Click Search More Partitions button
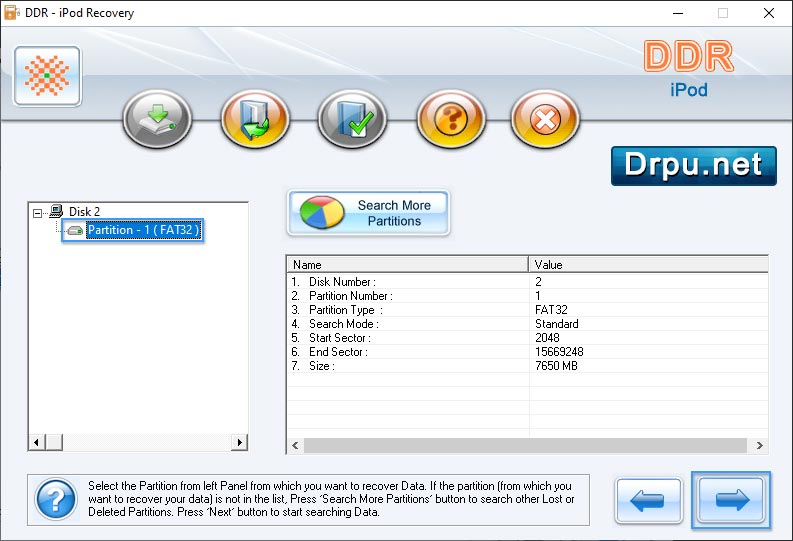Screen dimensions: 793x541 (368, 213)
